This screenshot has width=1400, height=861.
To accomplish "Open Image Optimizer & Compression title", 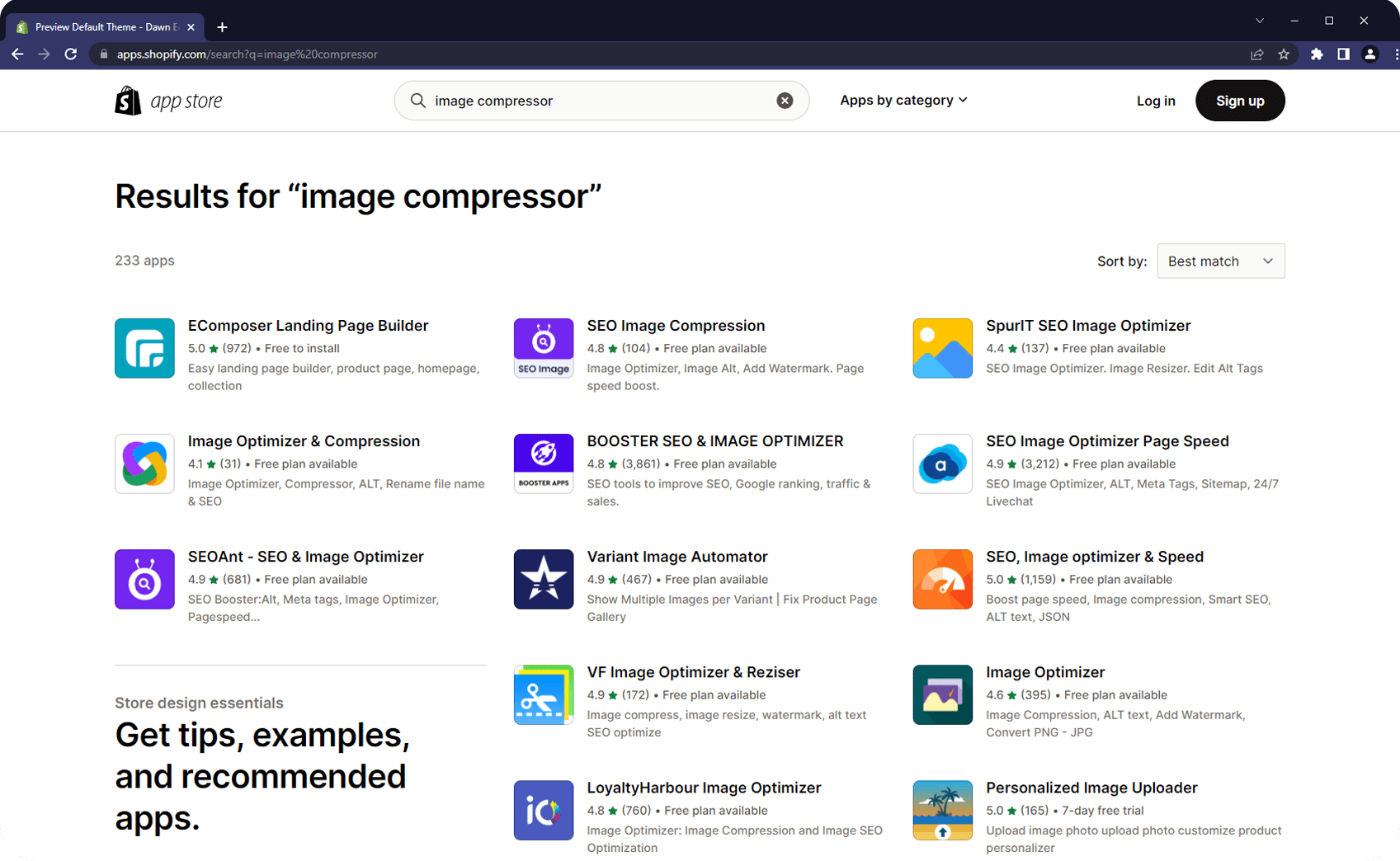I will click(x=304, y=441).
